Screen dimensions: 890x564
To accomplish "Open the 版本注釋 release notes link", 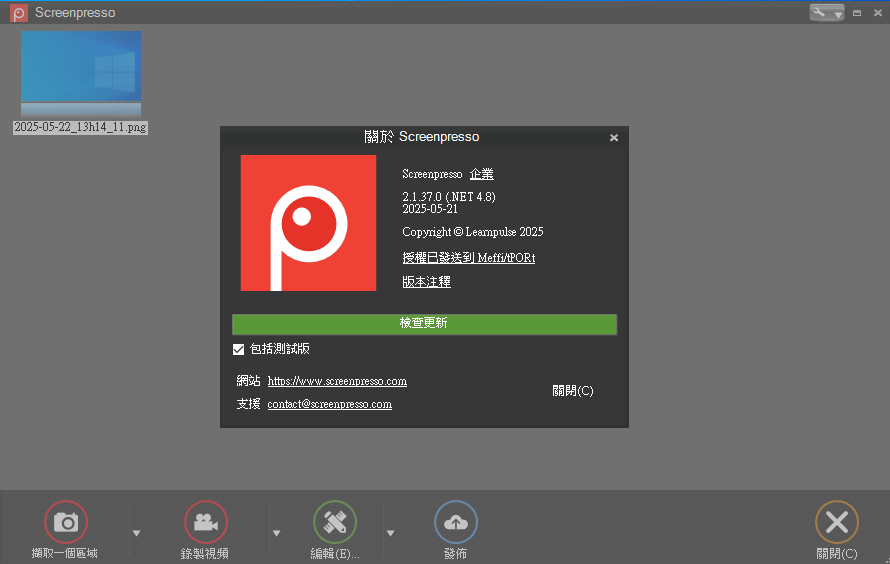I will click(x=426, y=282).
